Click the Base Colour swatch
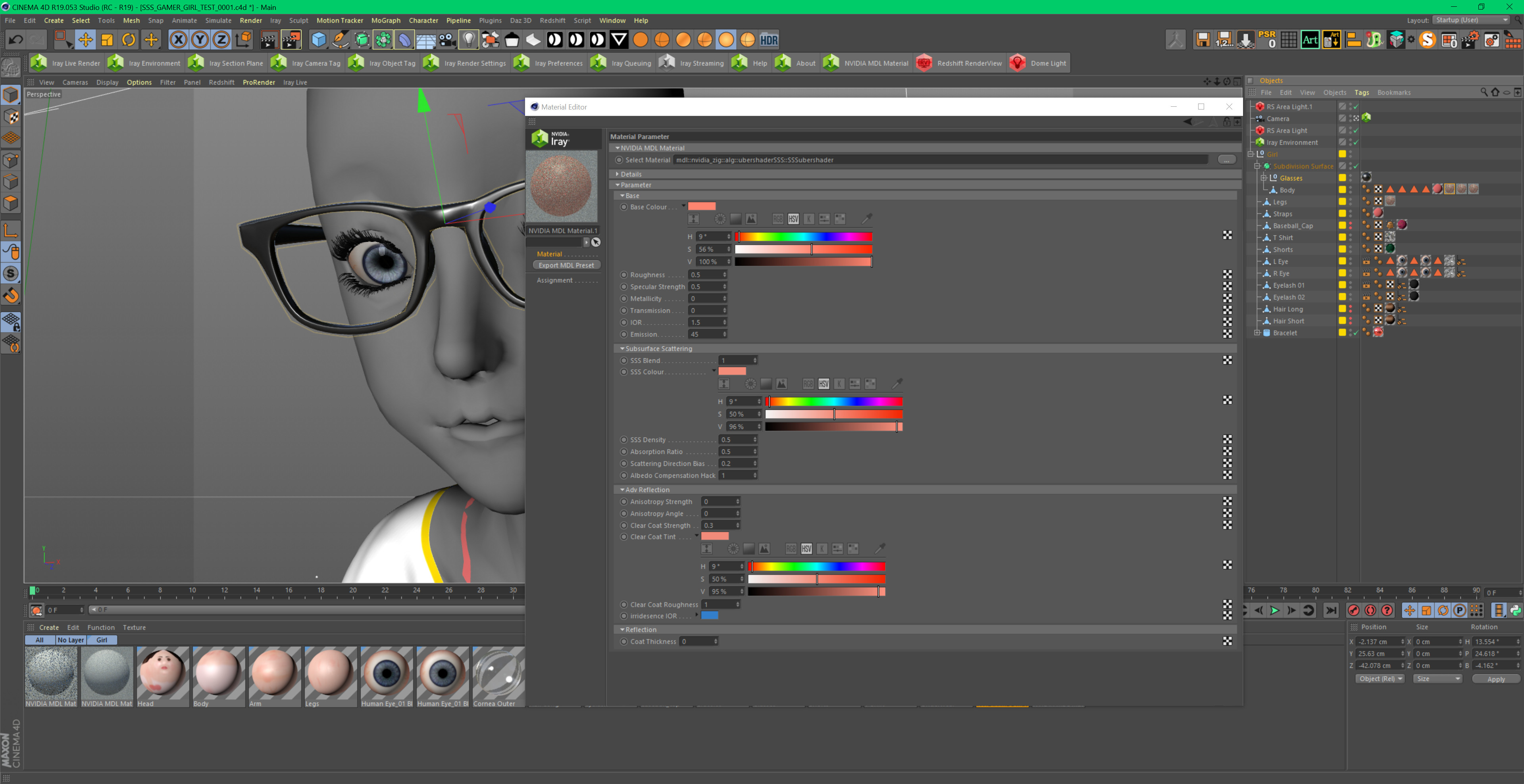This screenshot has height=784, width=1524. pyautogui.click(x=702, y=206)
